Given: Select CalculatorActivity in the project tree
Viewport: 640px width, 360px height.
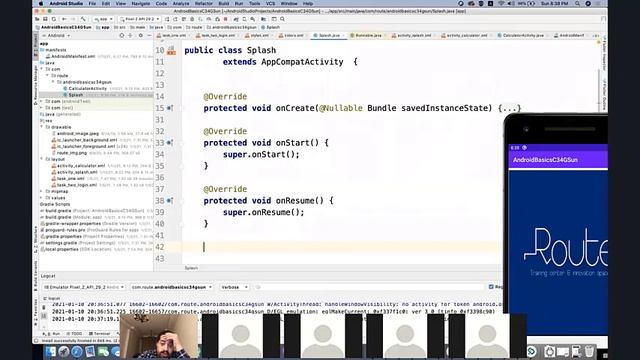Looking at the screenshot, I should tap(87, 89).
